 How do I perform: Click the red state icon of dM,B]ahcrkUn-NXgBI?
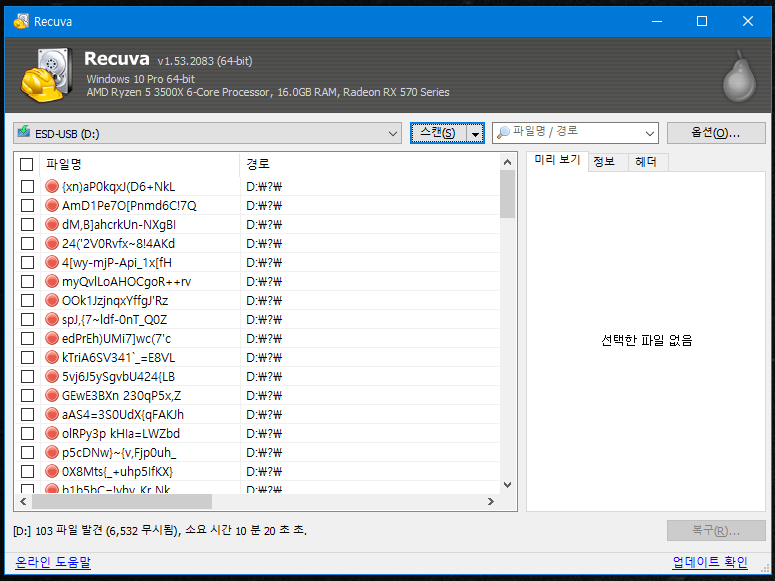[x=52, y=224]
